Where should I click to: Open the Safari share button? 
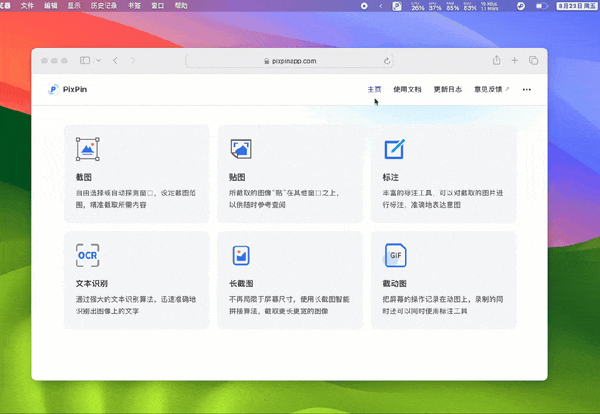[496, 60]
